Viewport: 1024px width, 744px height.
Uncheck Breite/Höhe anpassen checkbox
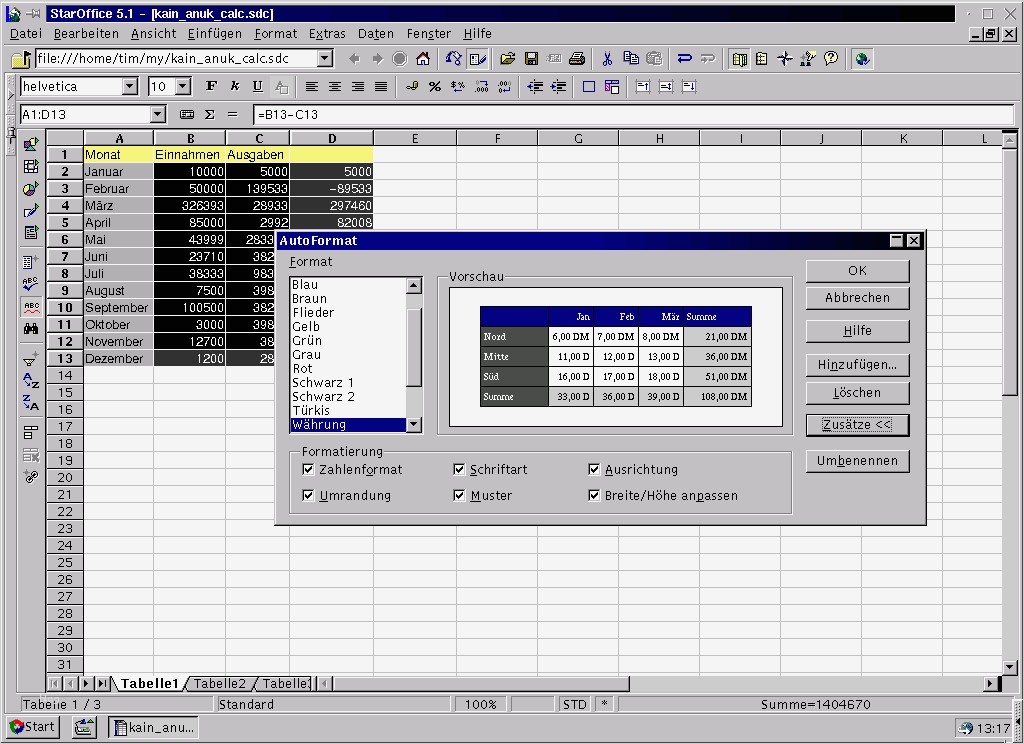(594, 496)
